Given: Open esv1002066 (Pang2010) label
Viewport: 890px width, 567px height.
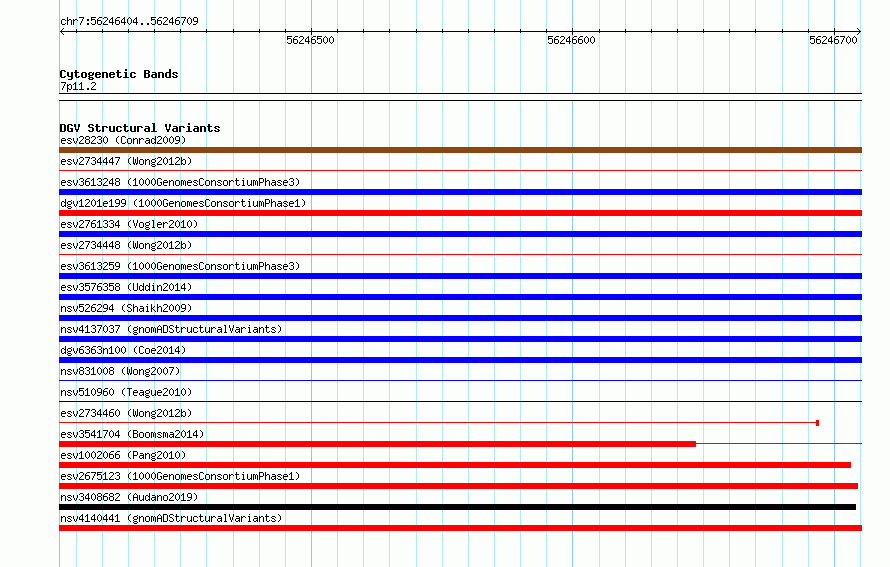Looking at the screenshot, I should point(123,455).
